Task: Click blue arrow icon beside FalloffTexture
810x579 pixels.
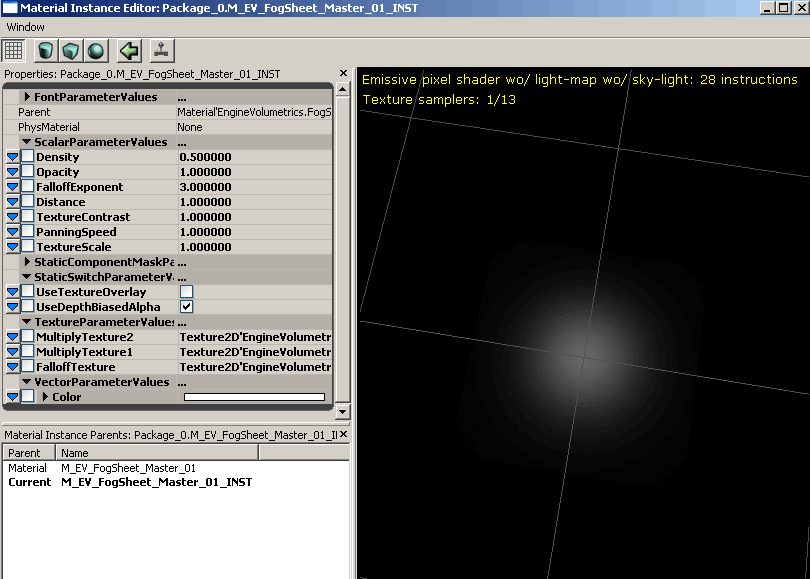Action: click(x=13, y=367)
